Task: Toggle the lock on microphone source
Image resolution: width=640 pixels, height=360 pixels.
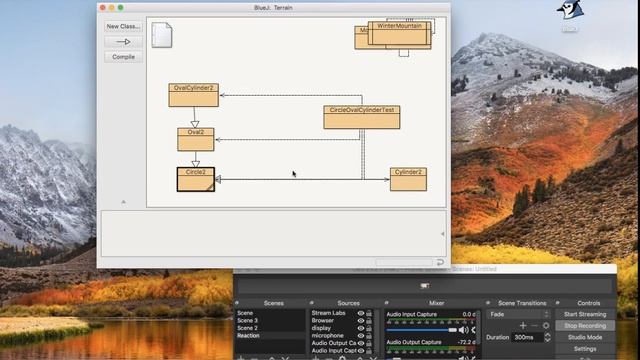Action: pyautogui.click(x=369, y=336)
